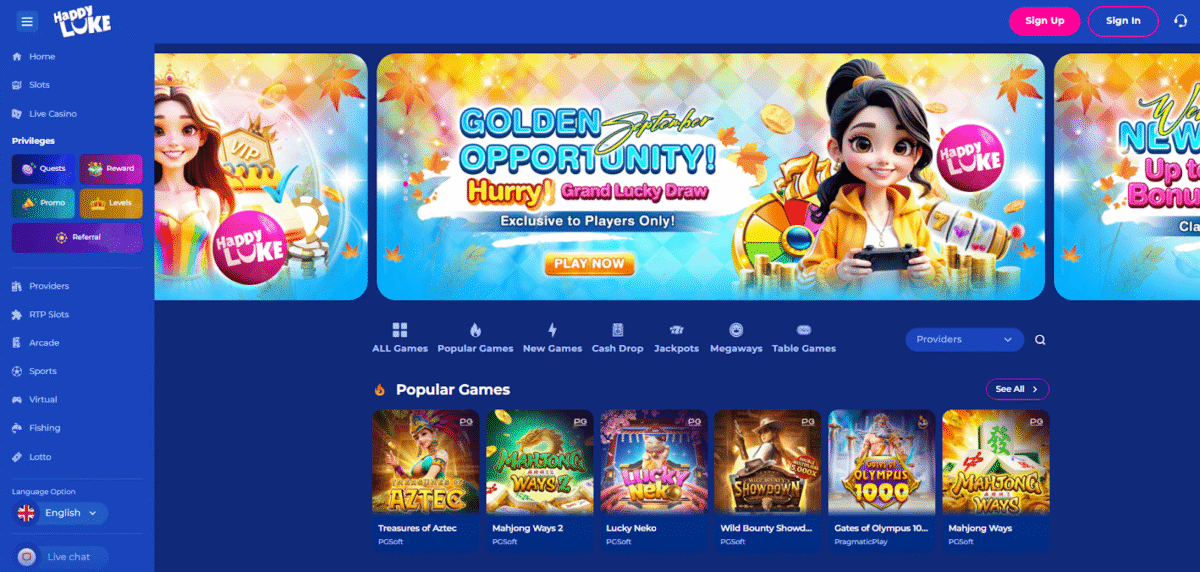Open the Fishing sidebar icon
This screenshot has width=1200, height=572.
(x=17, y=428)
